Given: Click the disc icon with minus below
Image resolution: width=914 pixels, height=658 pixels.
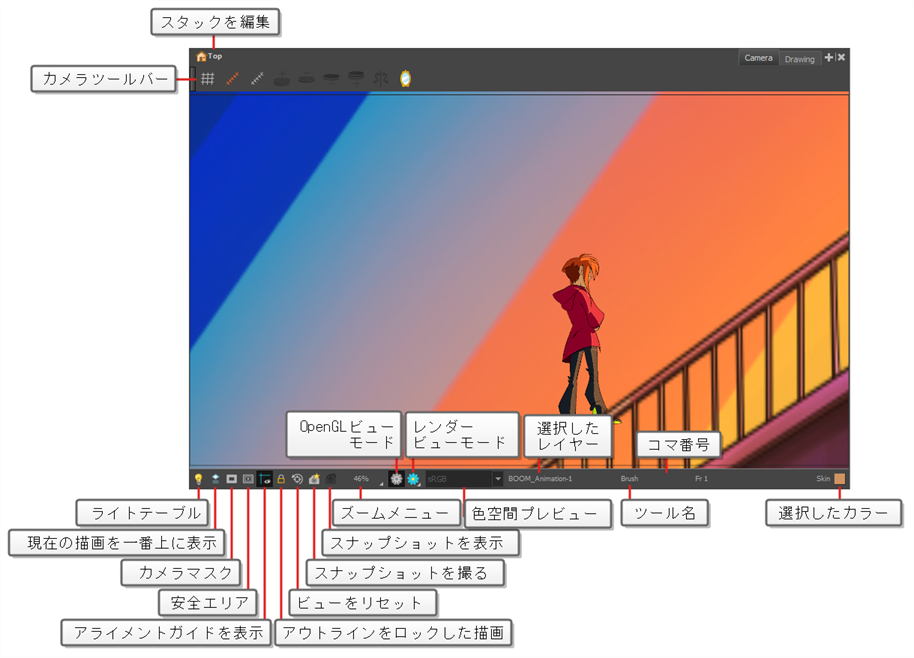Looking at the screenshot, I should pos(331,79).
